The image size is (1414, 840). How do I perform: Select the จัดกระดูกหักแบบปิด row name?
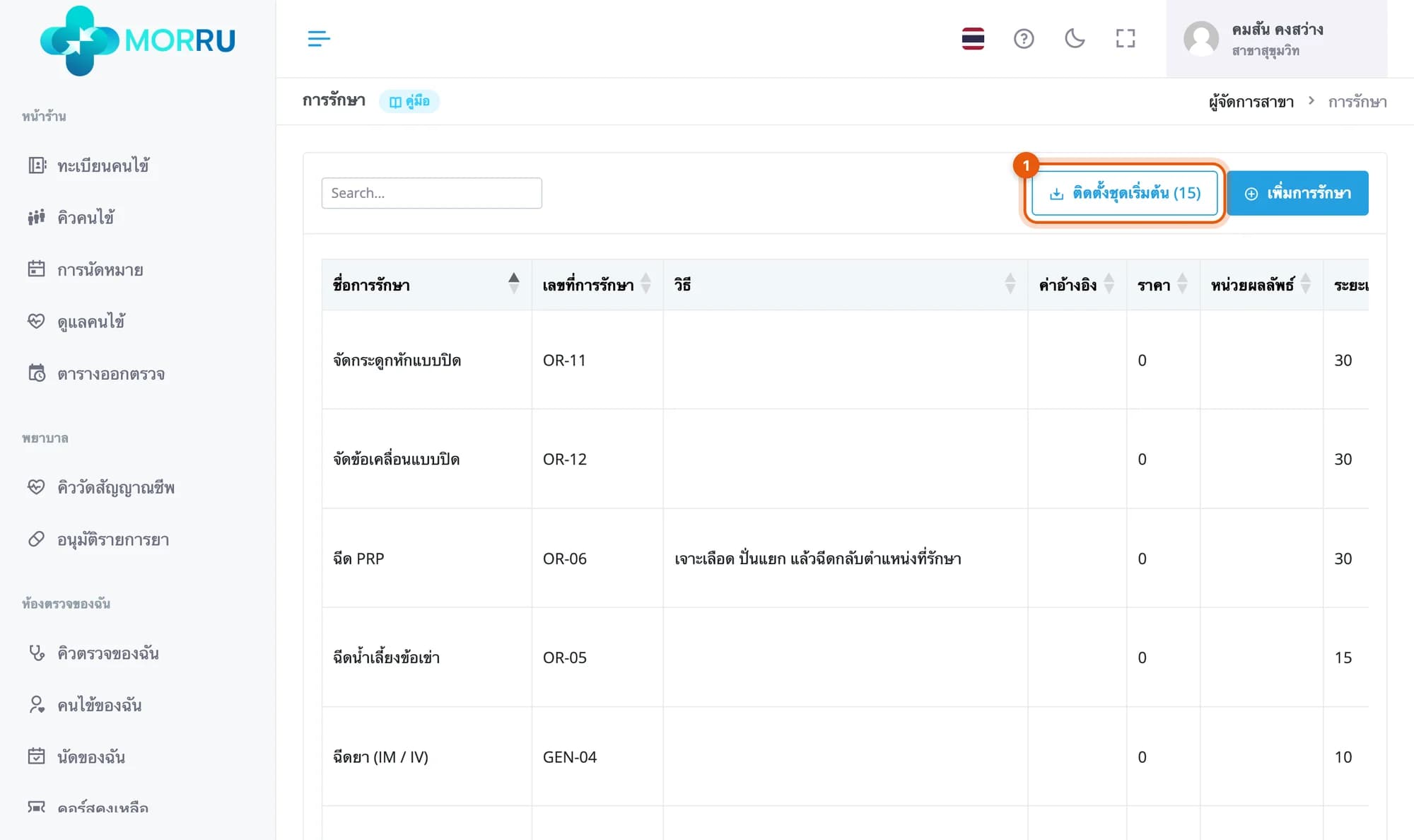coord(397,361)
